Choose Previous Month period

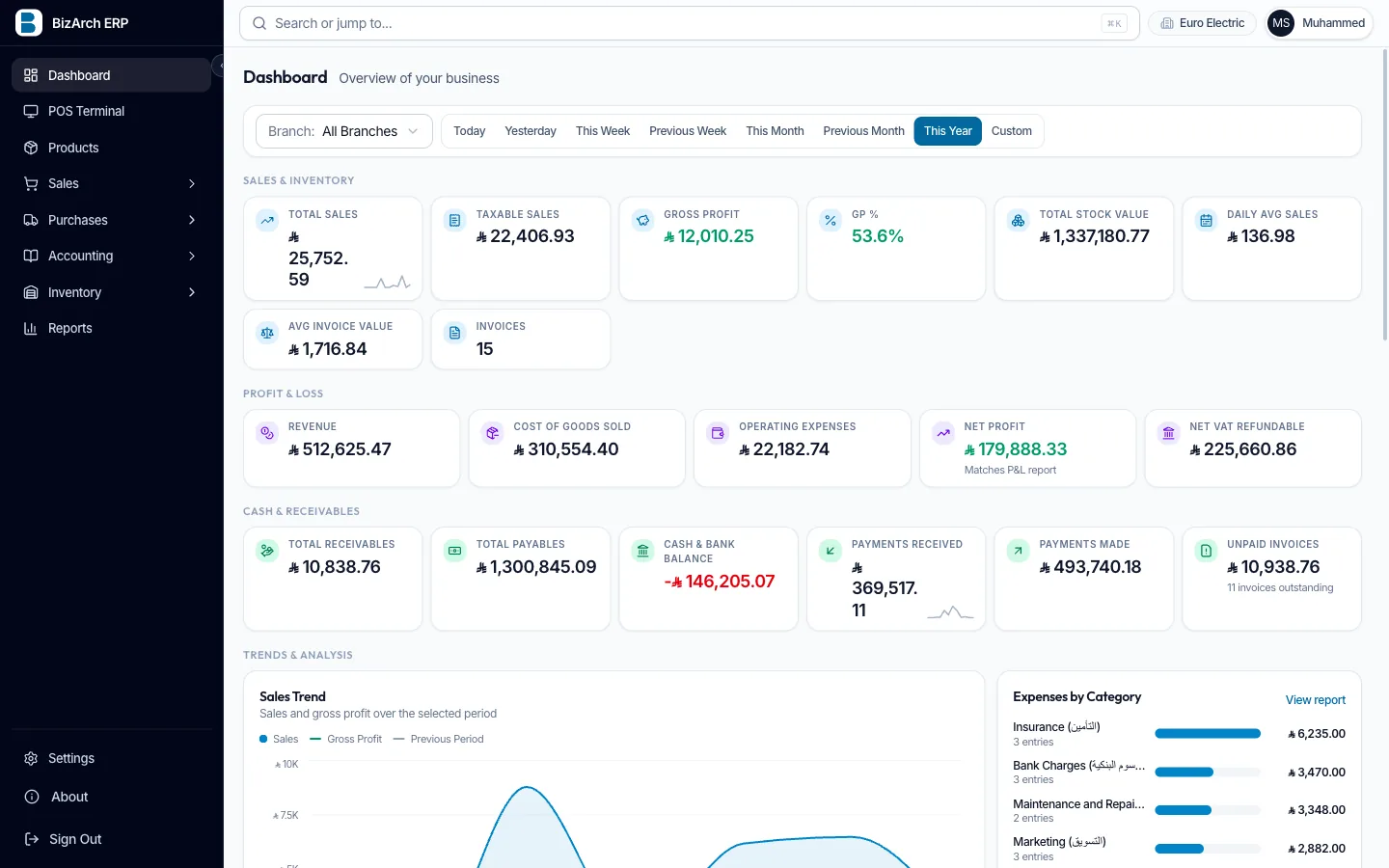pos(863,131)
